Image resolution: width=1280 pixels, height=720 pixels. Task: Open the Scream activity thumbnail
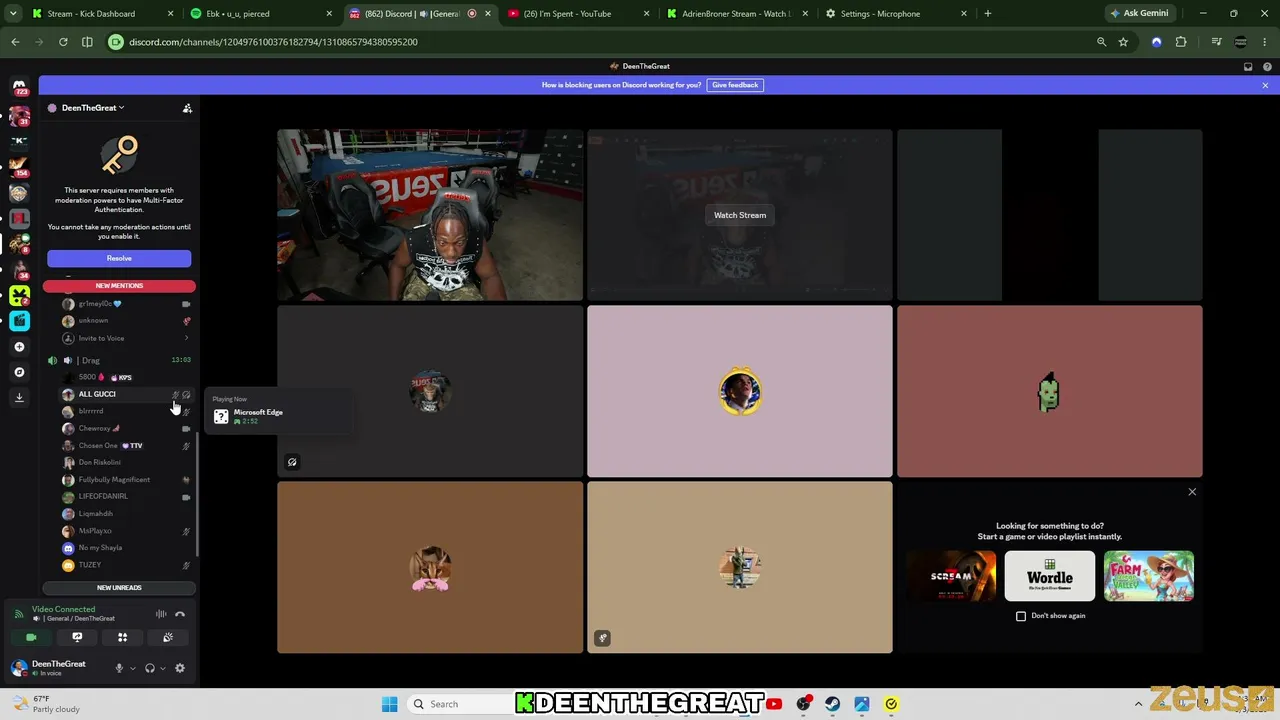pos(951,576)
